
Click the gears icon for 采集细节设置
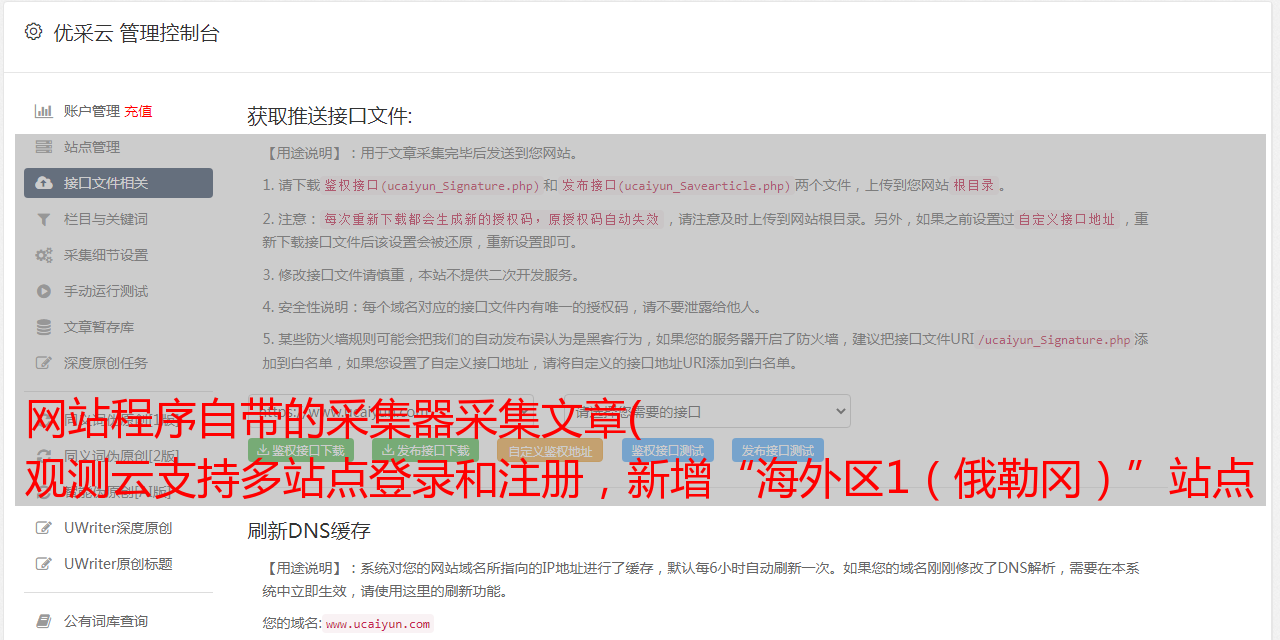point(44,255)
